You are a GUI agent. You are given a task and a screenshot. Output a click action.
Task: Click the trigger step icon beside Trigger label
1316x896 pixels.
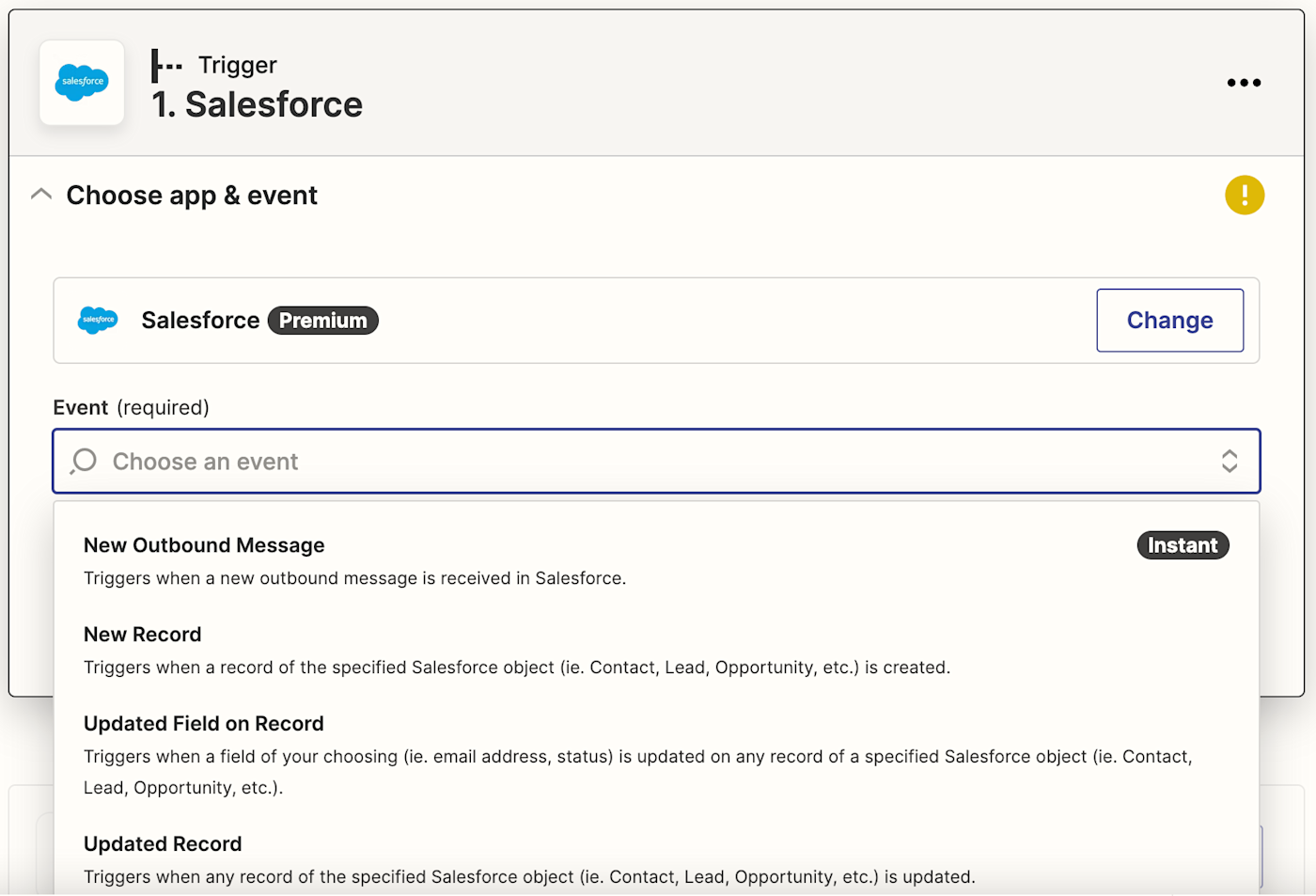pyautogui.click(x=166, y=66)
